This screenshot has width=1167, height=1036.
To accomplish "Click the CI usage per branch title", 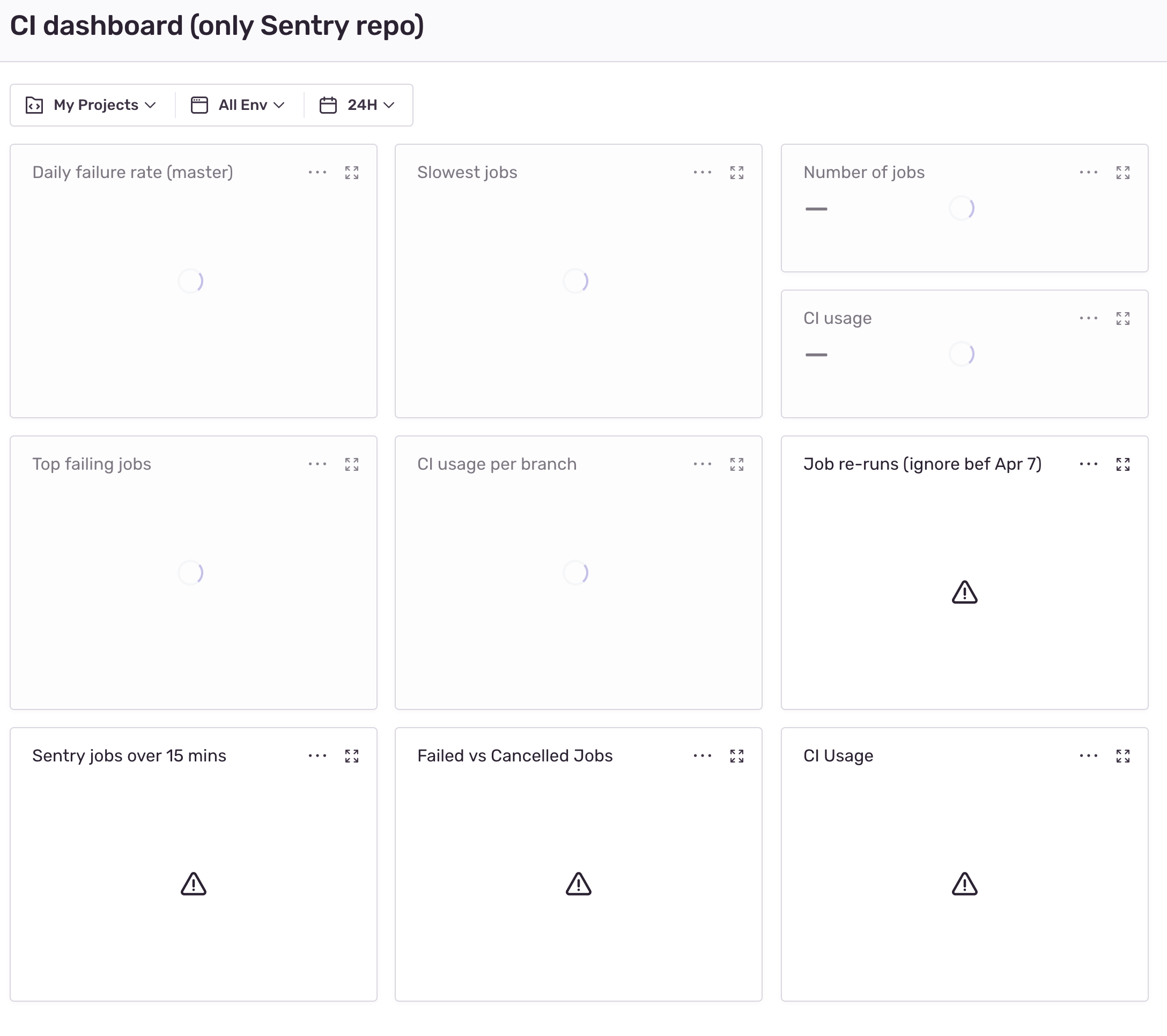I will pyautogui.click(x=497, y=464).
